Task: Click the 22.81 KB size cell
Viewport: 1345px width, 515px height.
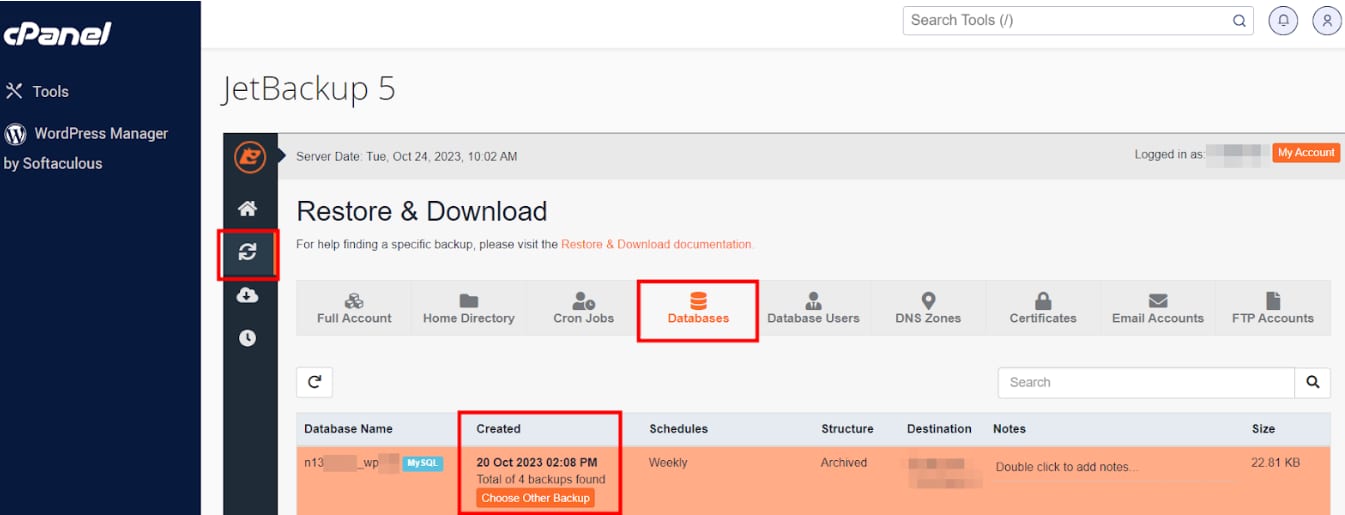Action: pos(1273,463)
